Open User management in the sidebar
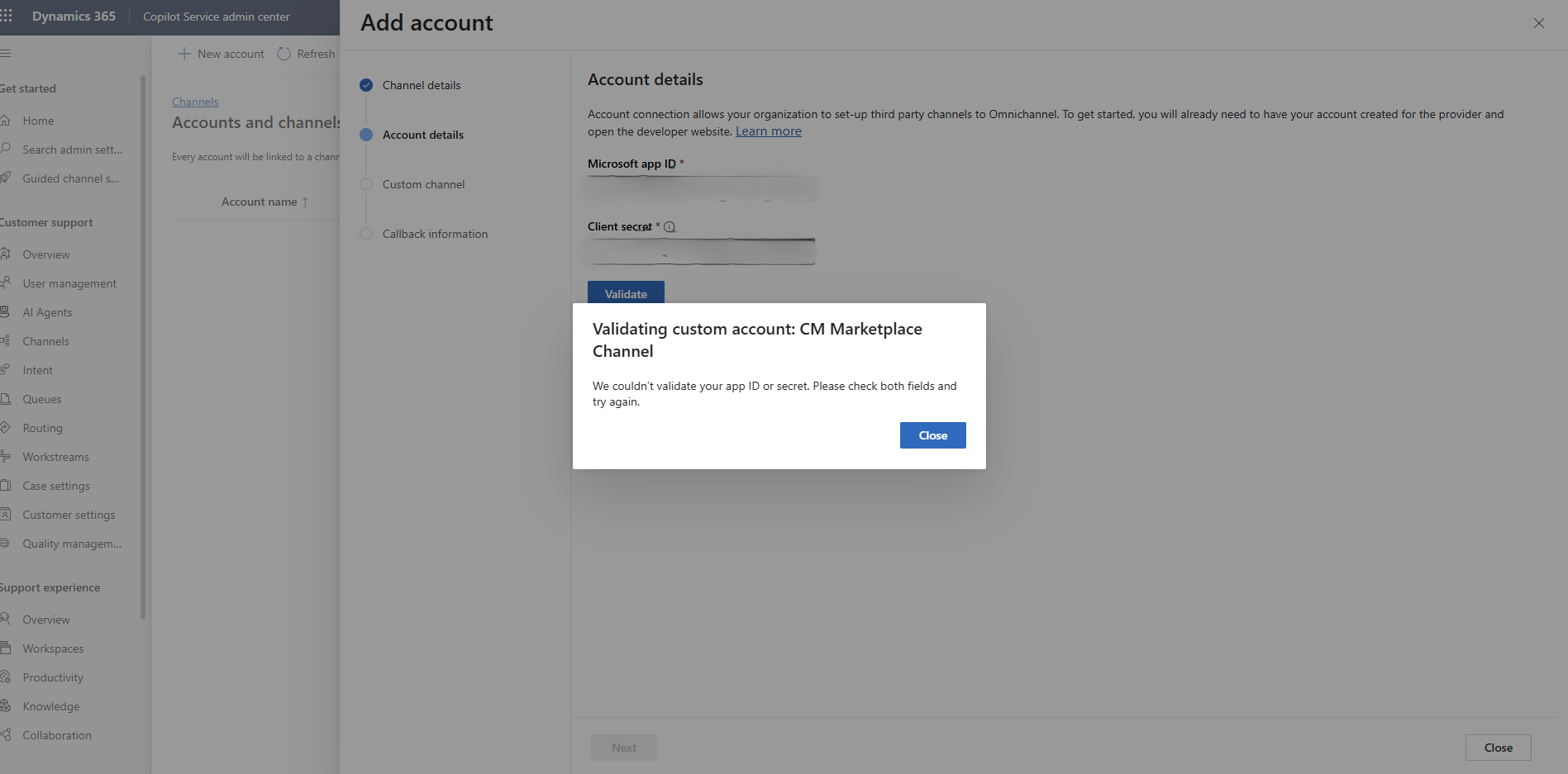Image resolution: width=1568 pixels, height=774 pixels. coord(70,283)
